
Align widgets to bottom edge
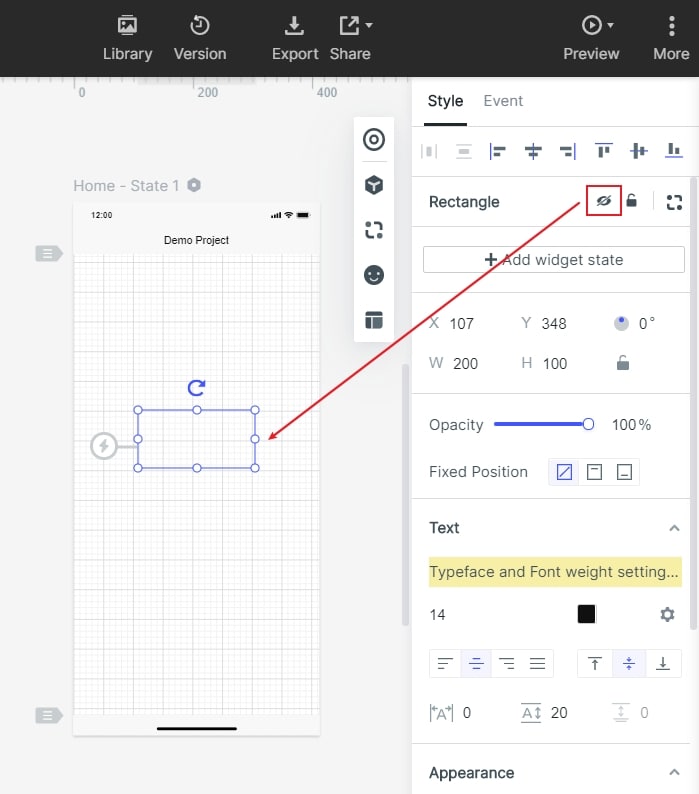(673, 151)
